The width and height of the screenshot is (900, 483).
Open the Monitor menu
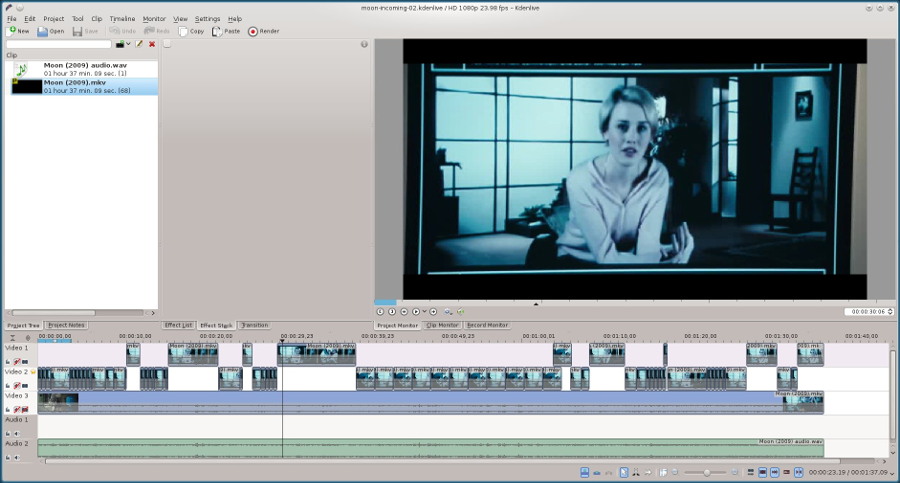[154, 18]
